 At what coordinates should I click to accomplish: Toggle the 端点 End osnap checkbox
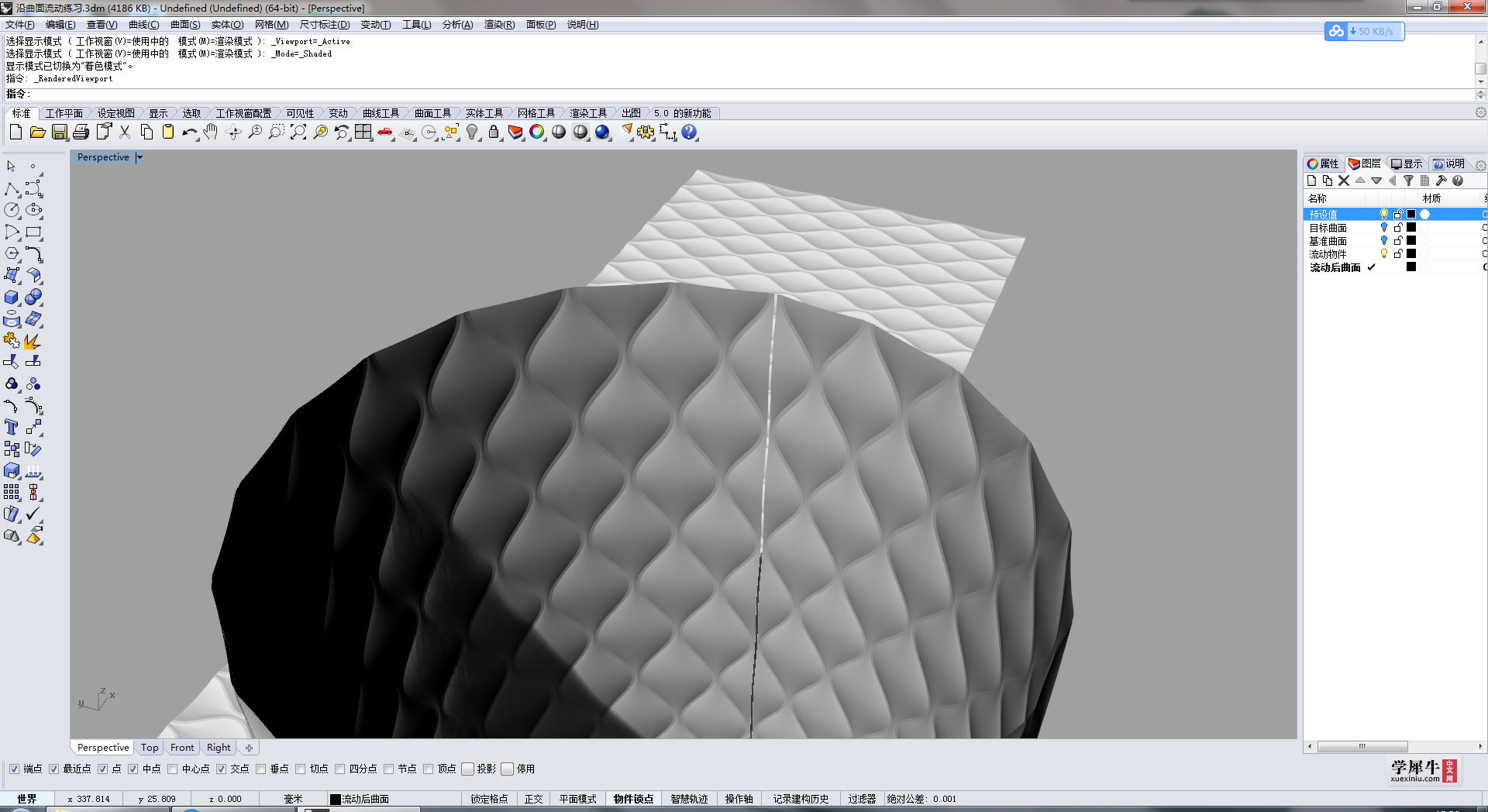coord(14,769)
